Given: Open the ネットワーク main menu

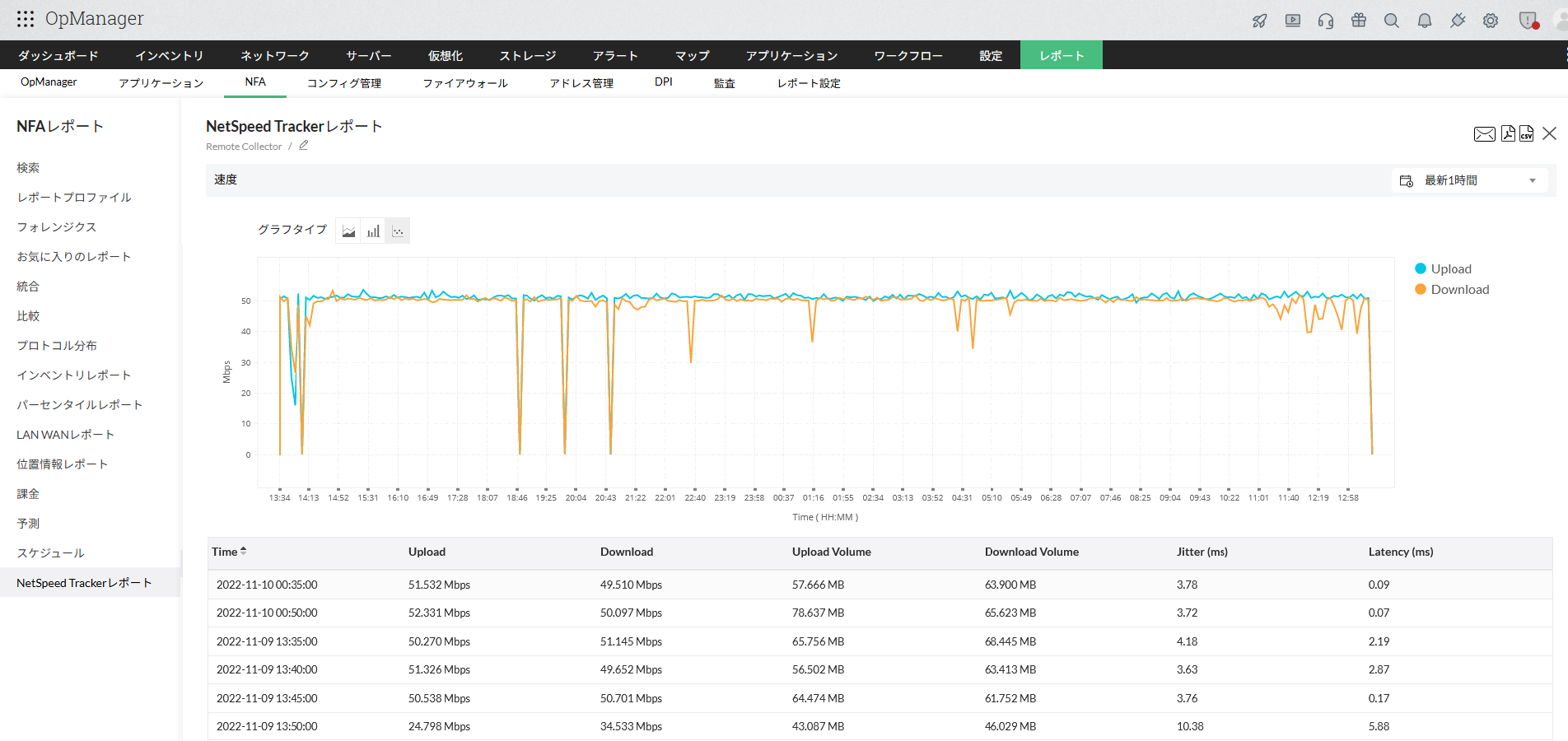Looking at the screenshot, I should click(275, 56).
